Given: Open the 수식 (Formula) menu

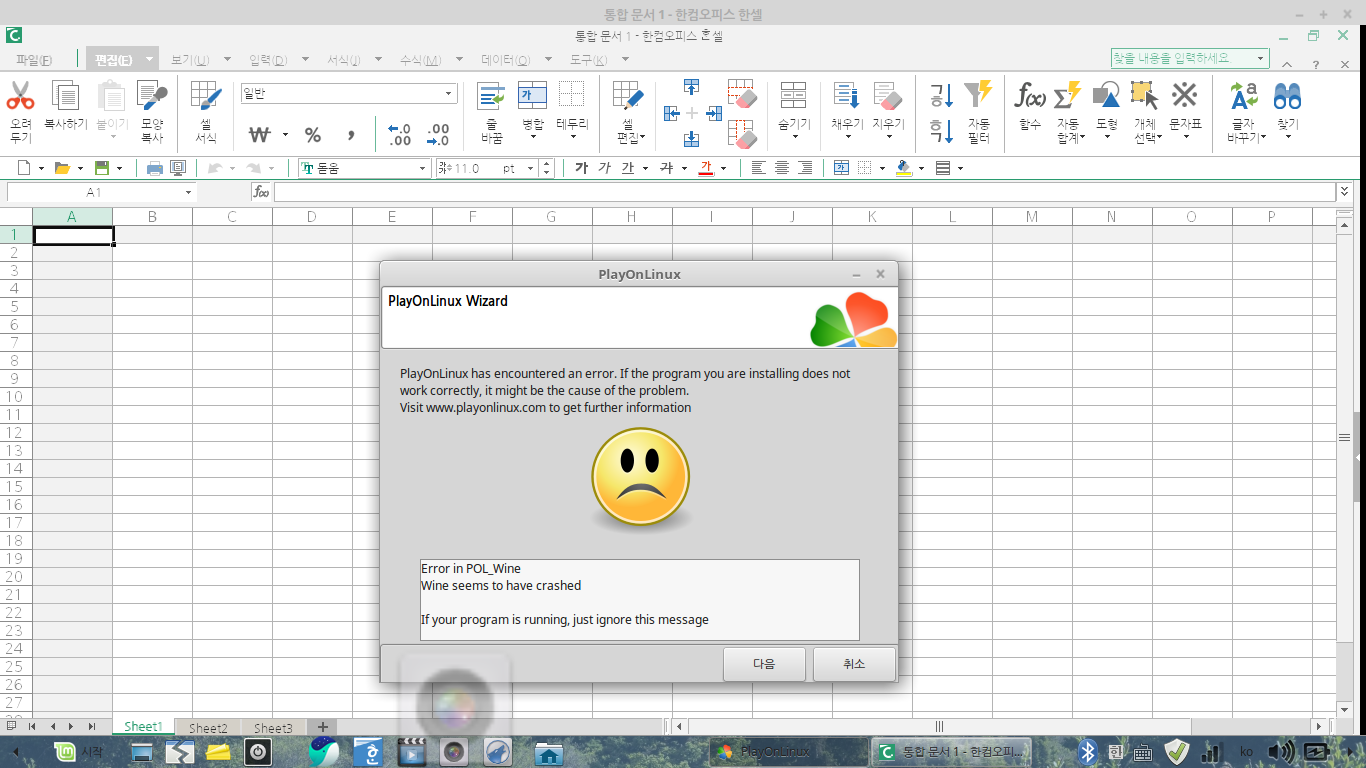Looking at the screenshot, I should (420, 60).
